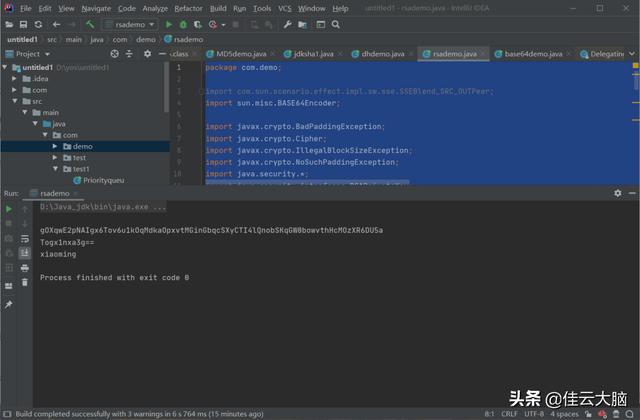
Task: Rerun rsademo in the Run panel
Action: (9, 209)
